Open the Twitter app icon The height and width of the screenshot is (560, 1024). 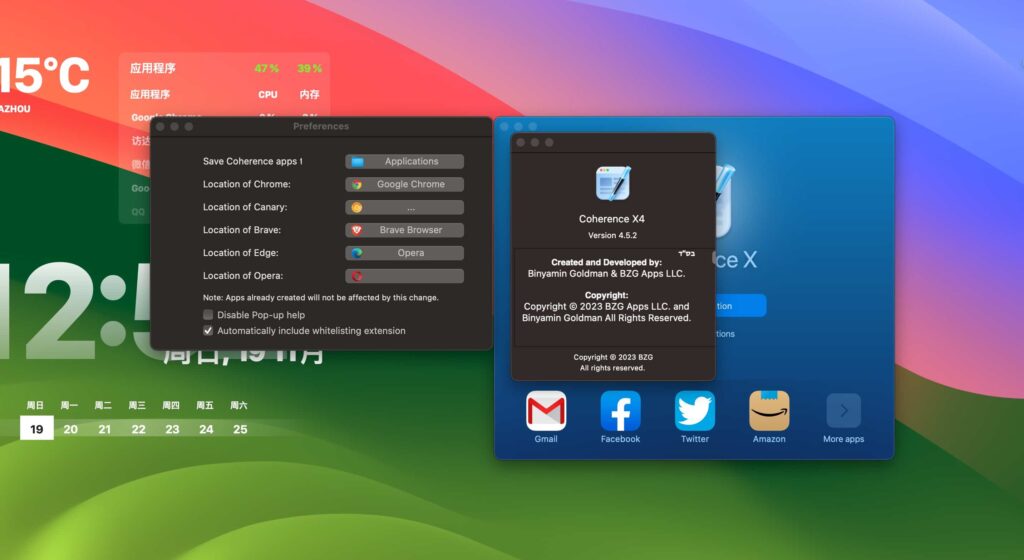tap(695, 411)
